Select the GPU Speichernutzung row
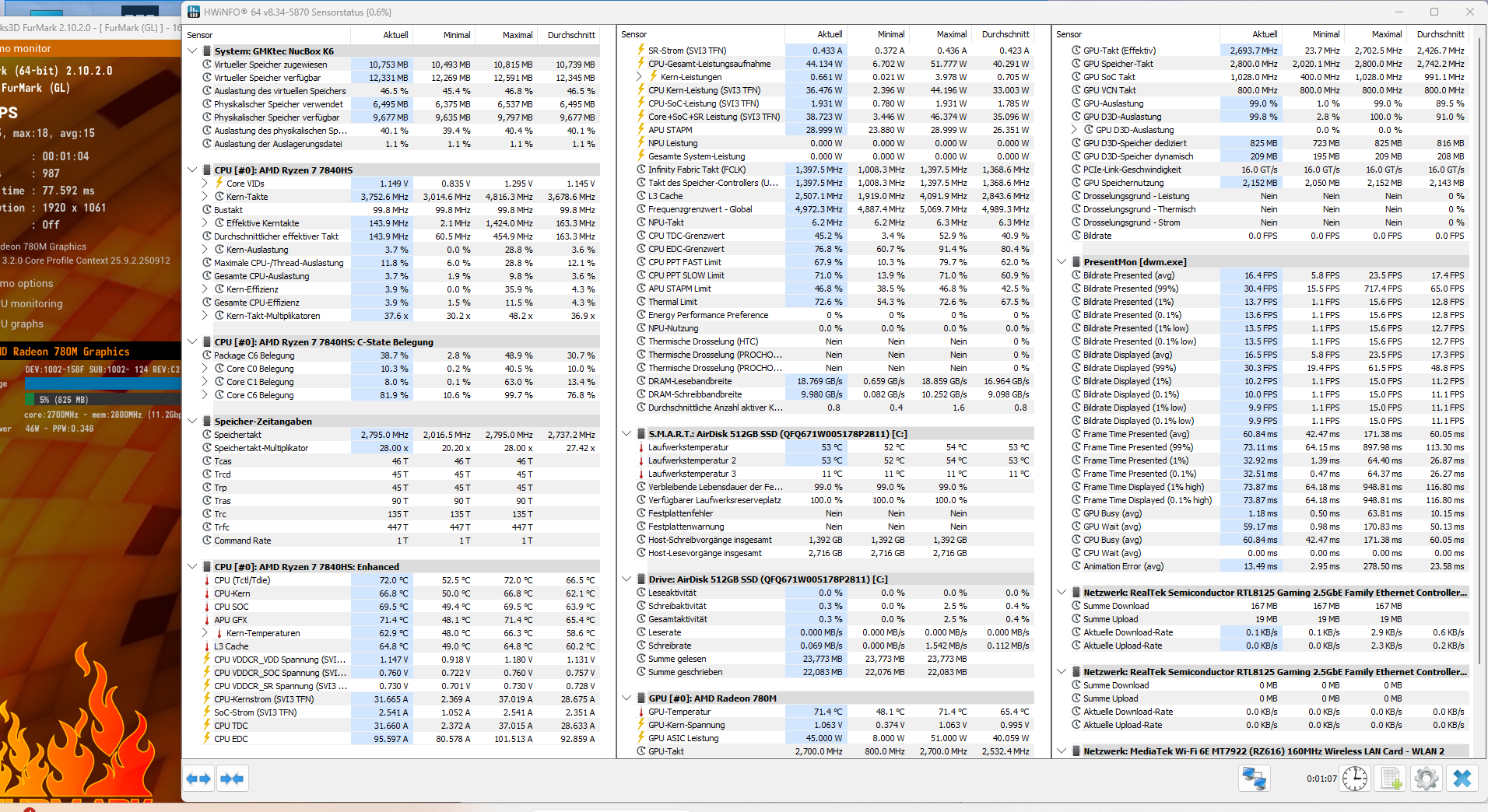The width and height of the screenshot is (1488, 812). pyautogui.click(x=1269, y=183)
